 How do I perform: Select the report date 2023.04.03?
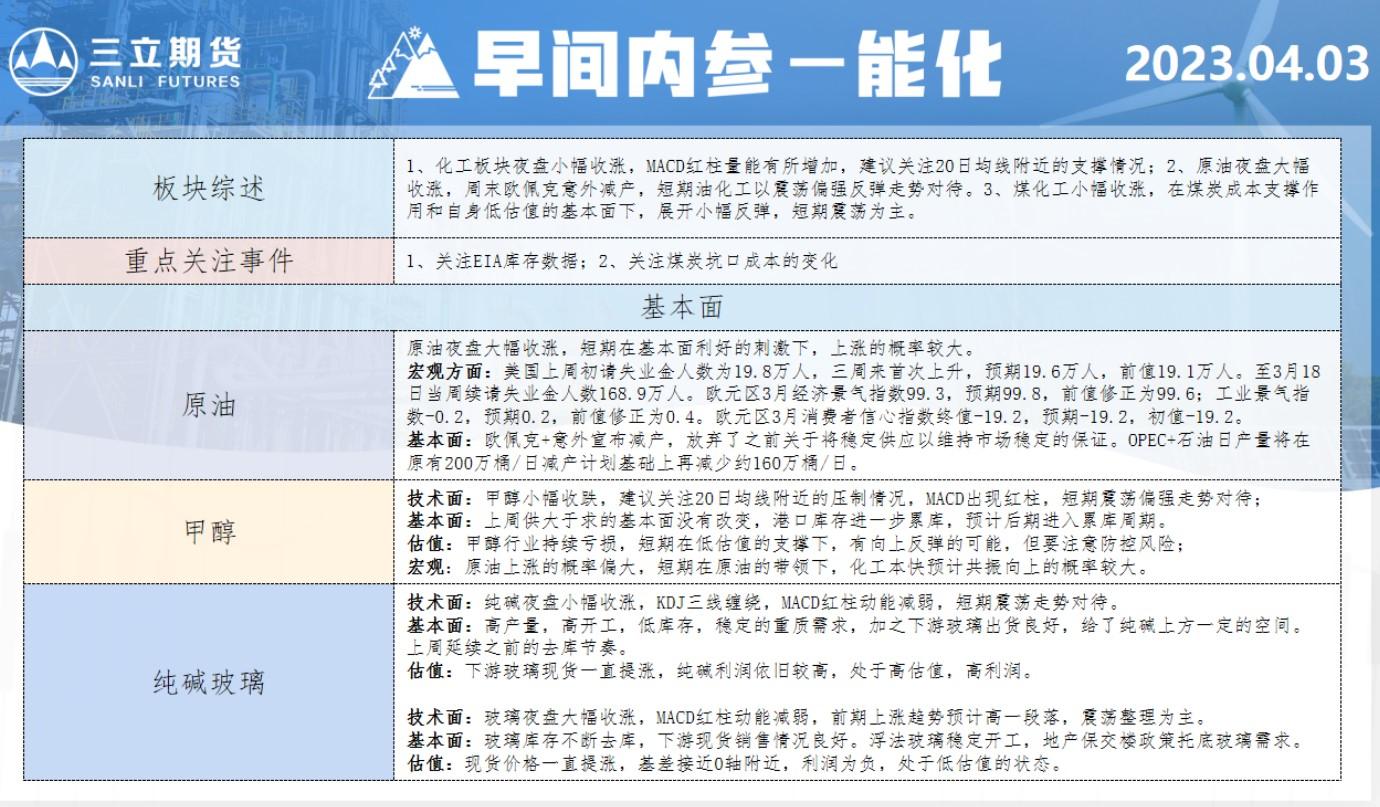(1246, 64)
